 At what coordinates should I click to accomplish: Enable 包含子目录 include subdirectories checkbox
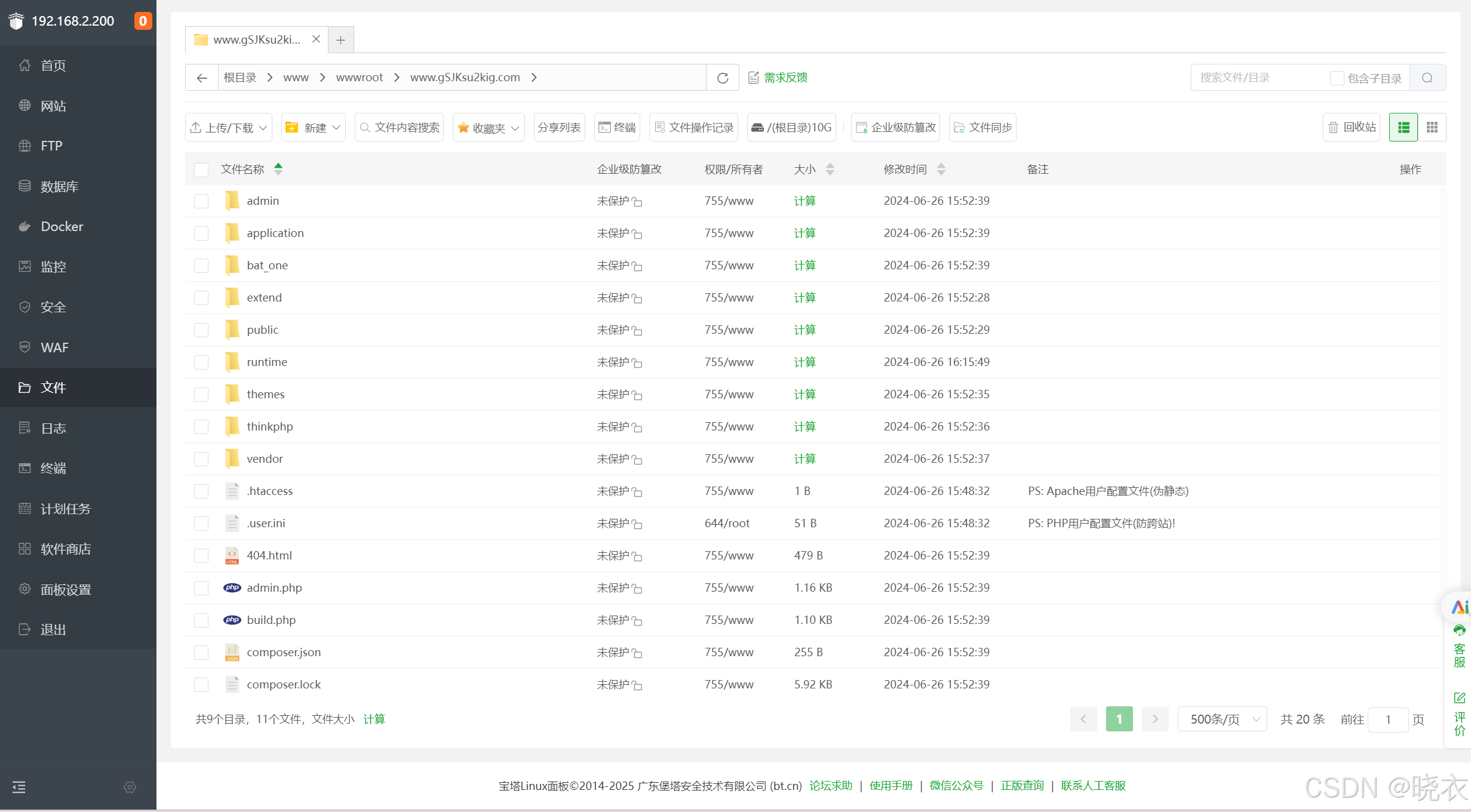pos(1337,78)
